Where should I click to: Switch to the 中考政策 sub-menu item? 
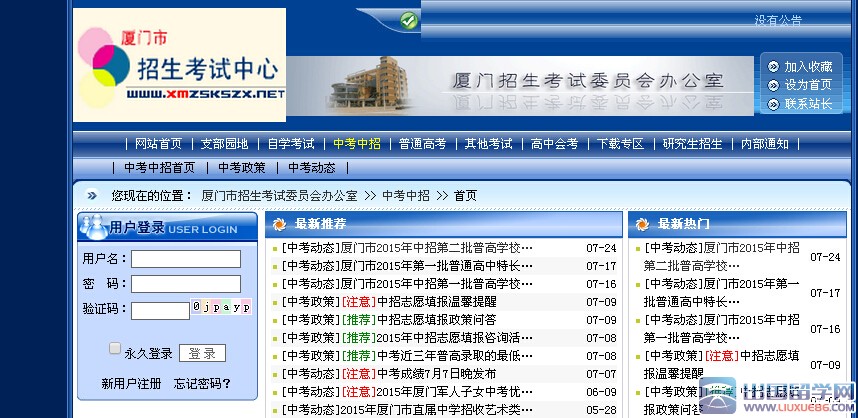(x=242, y=168)
